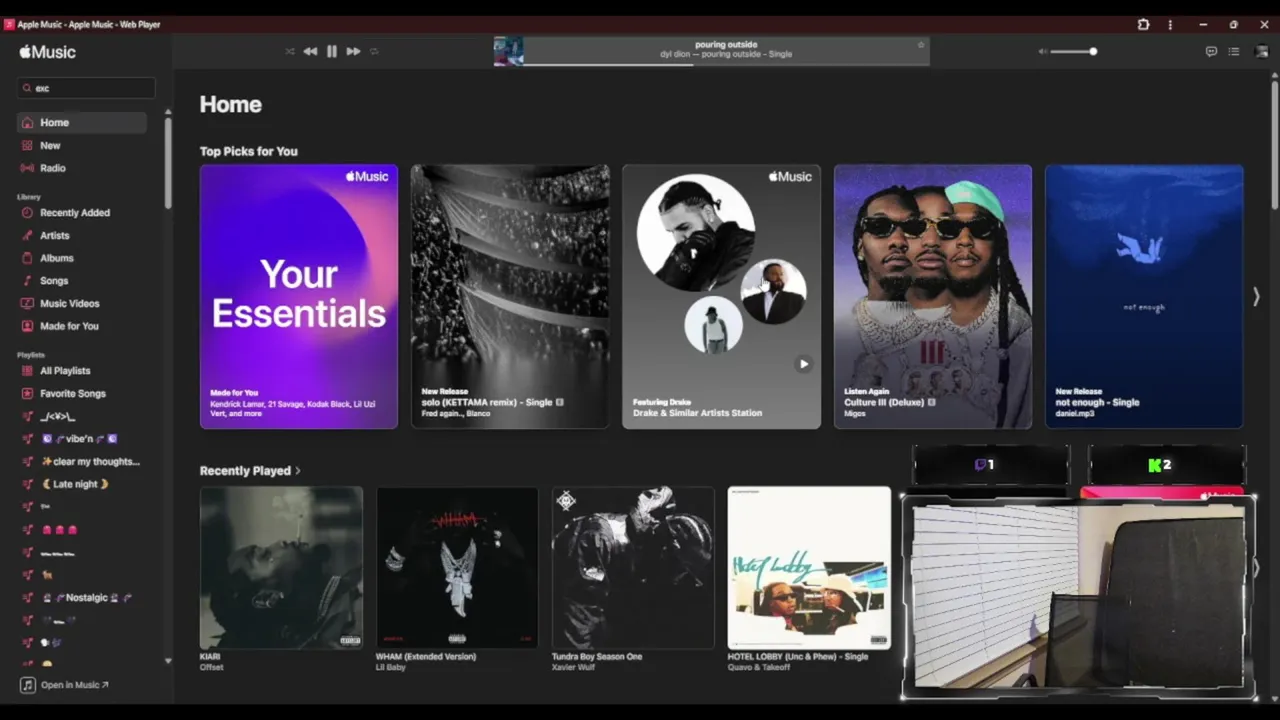Open the 'not enough - Single' card

[x=1144, y=297]
